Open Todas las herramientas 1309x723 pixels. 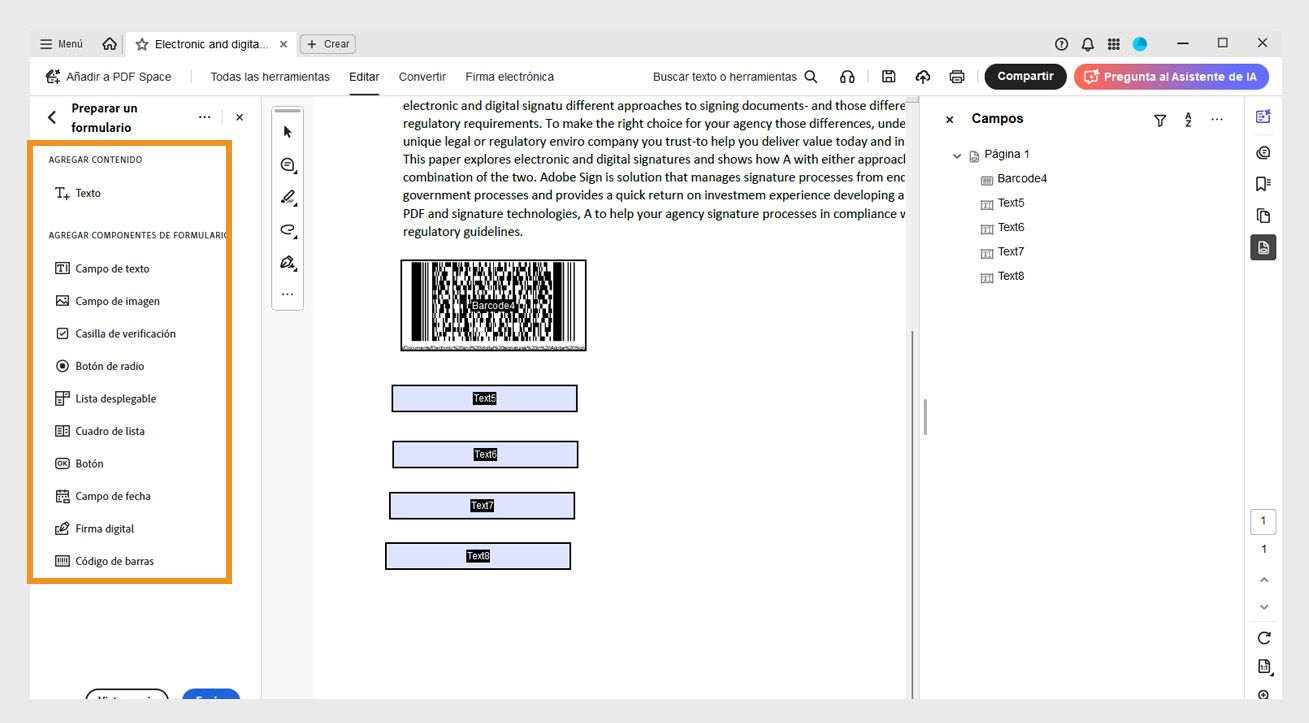[x=270, y=77]
